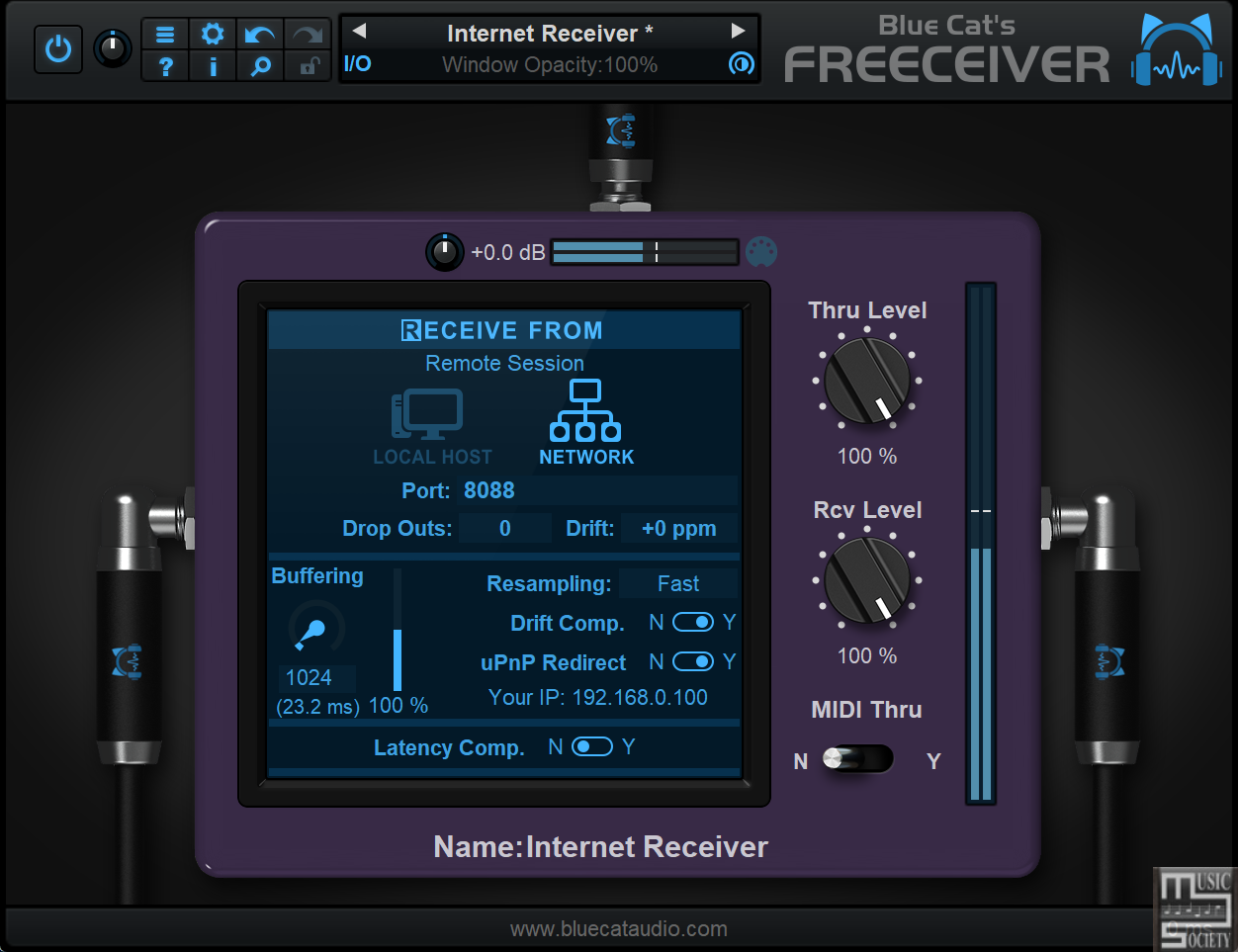1238x952 pixels.
Task: Click the Port 8088 value field
Action: tap(599, 490)
